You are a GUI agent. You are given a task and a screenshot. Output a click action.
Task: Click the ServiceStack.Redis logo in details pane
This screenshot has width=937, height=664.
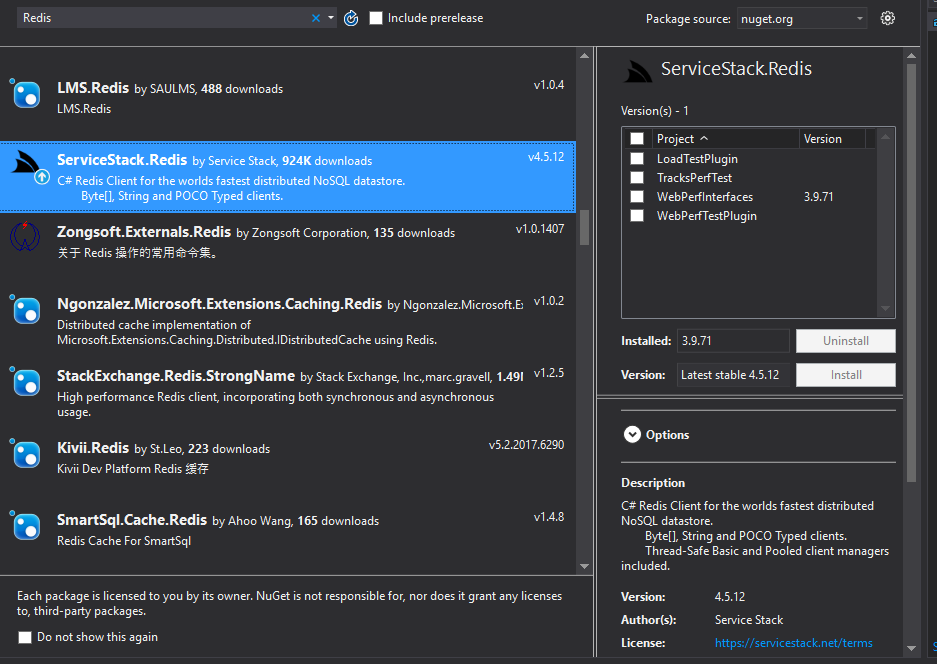638,71
